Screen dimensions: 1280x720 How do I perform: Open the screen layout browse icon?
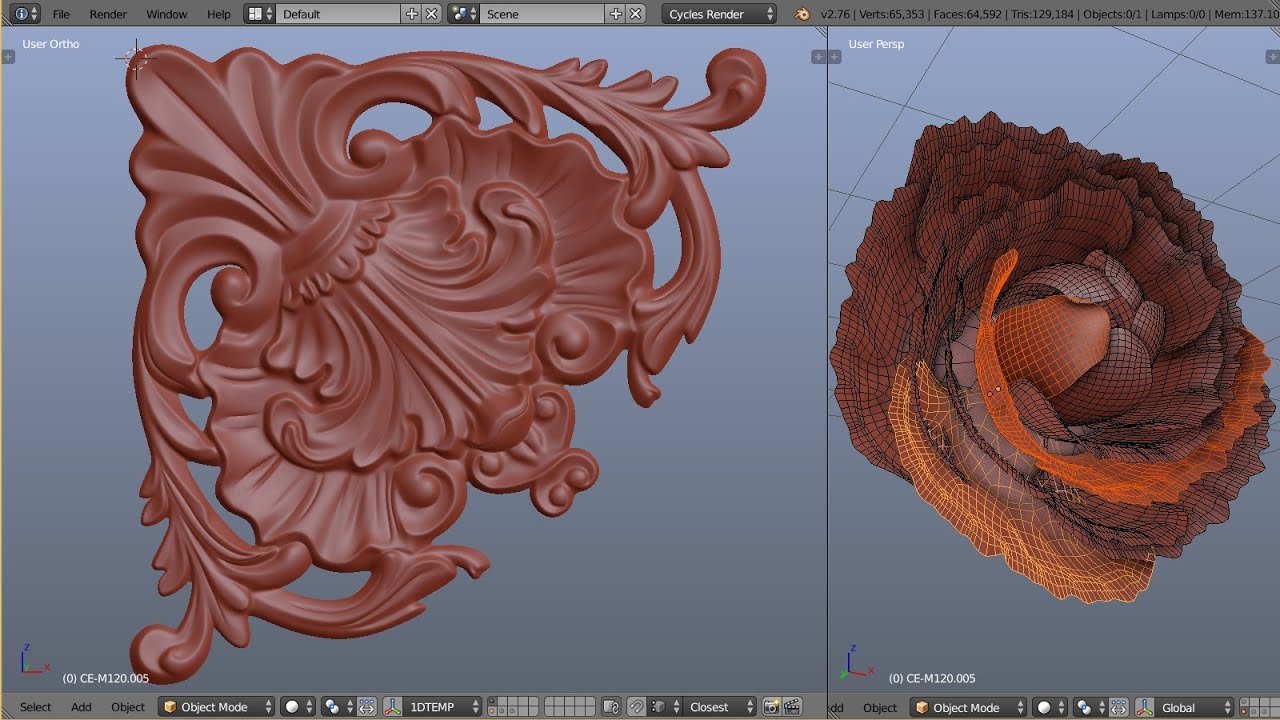(260, 14)
